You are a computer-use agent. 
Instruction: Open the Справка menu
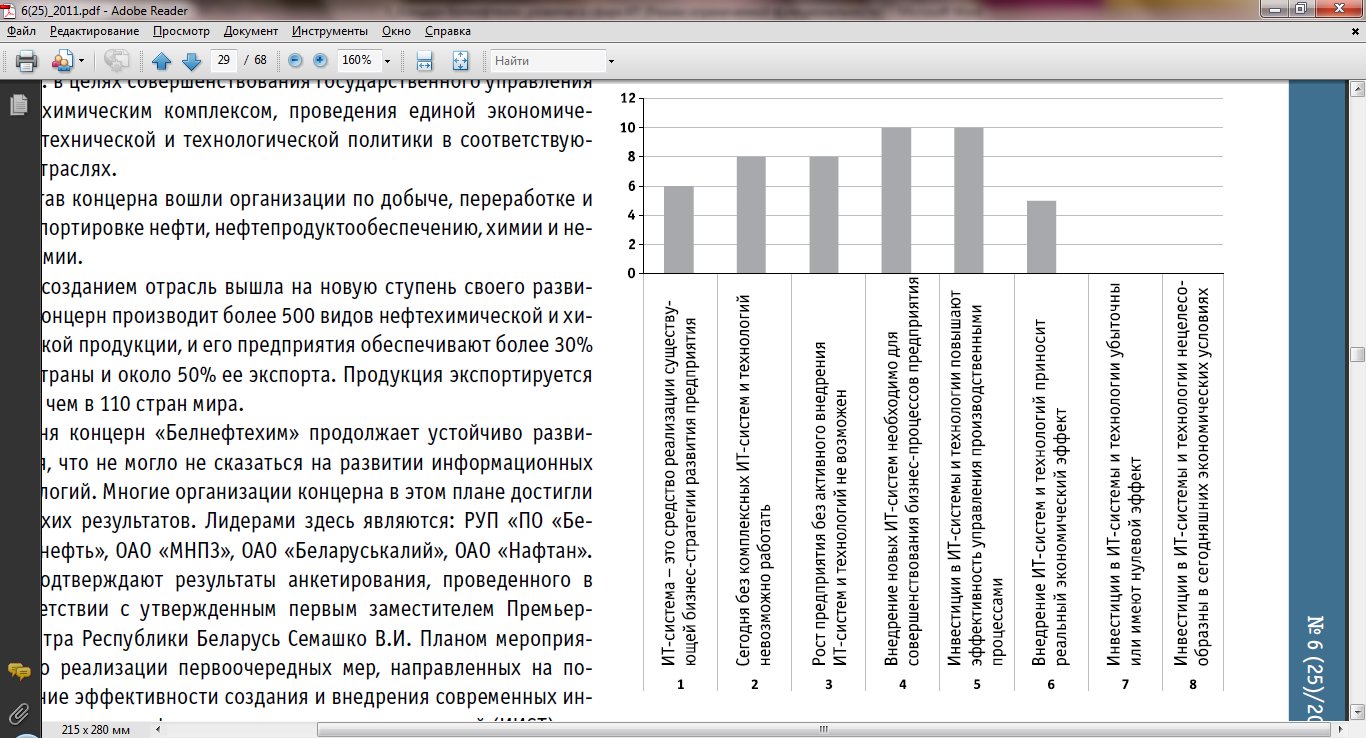tap(447, 31)
